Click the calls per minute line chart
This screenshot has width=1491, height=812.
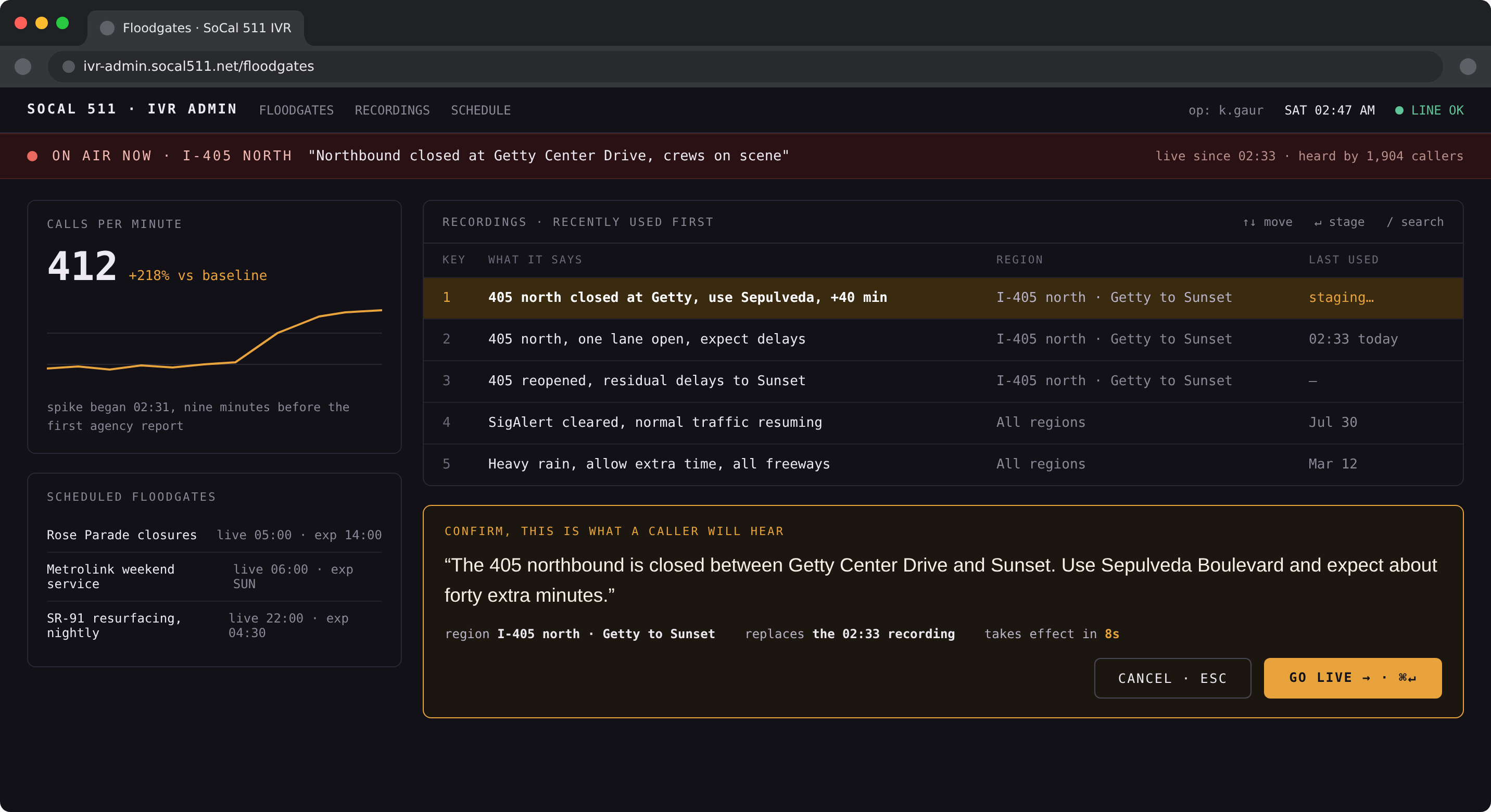[214, 340]
